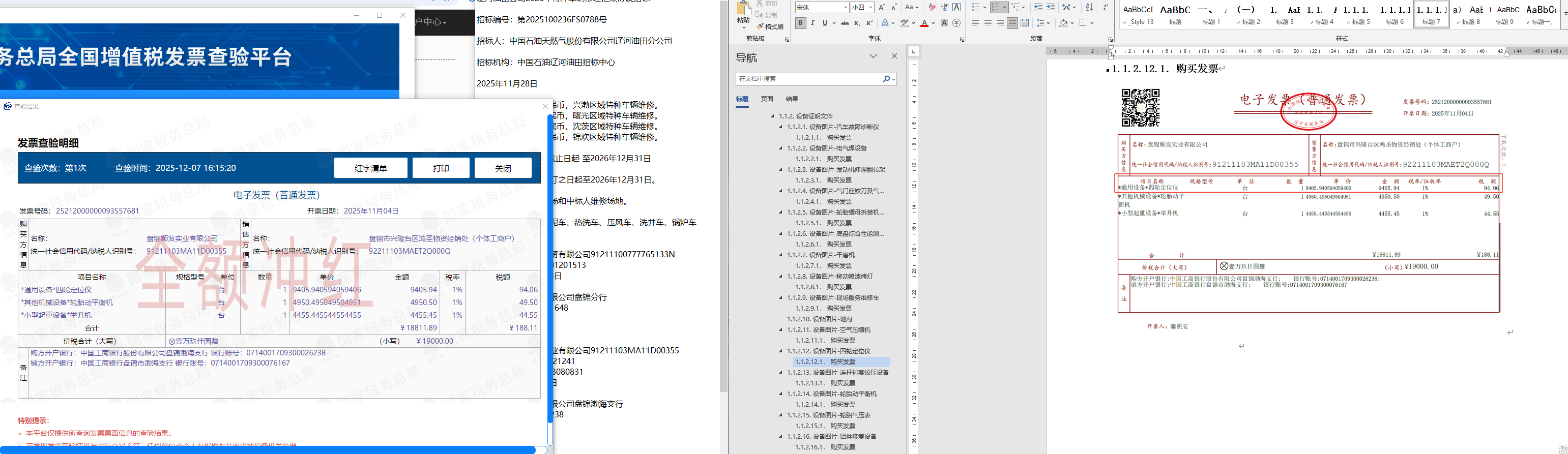Viewport: 1568px width, 454px height.
Task: Close the 查验结果 dialog with the X
Action: pos(545,106)
